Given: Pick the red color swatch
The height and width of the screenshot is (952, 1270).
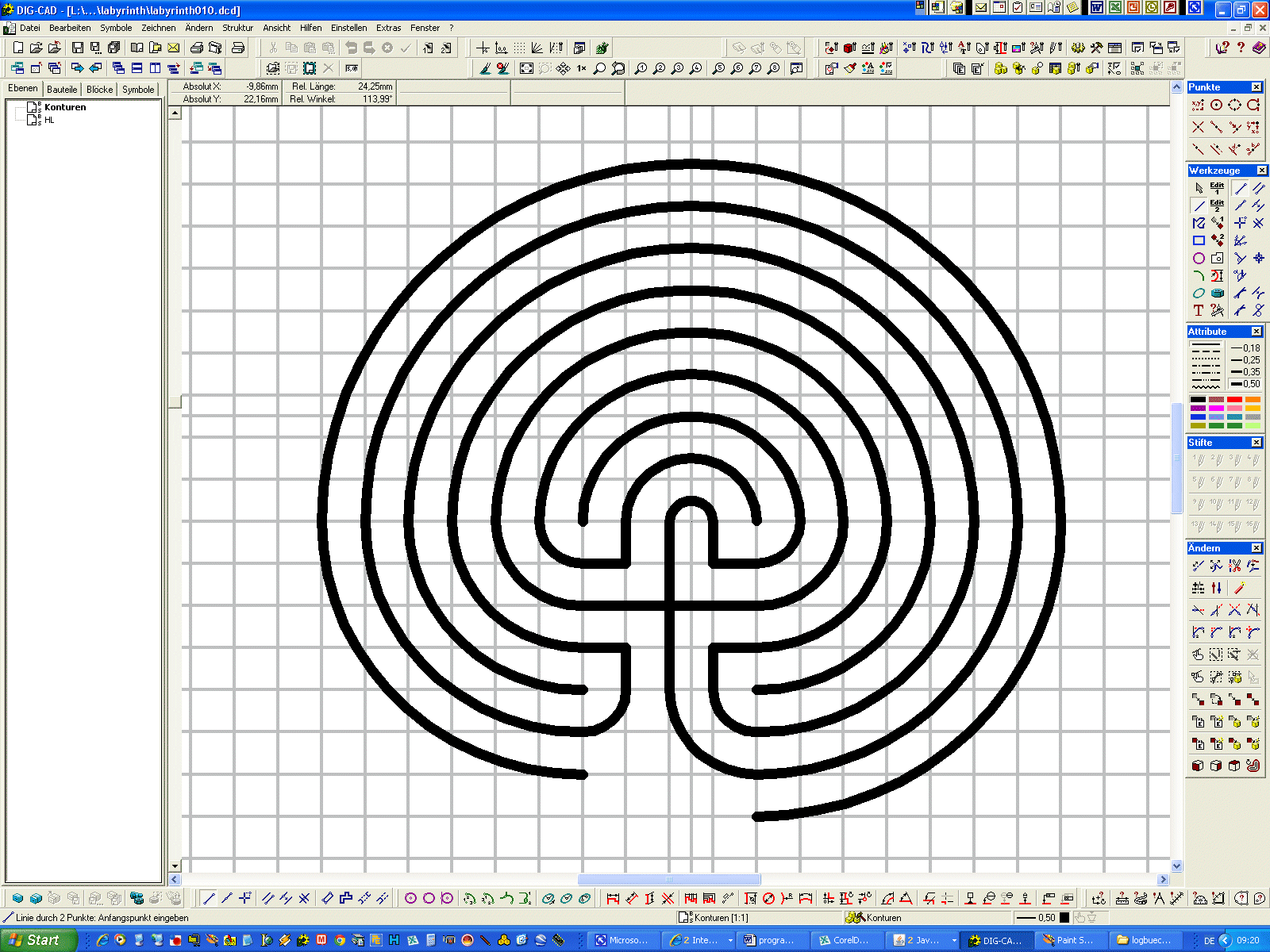Looking at the screenshot, I should pos(1234,400).
